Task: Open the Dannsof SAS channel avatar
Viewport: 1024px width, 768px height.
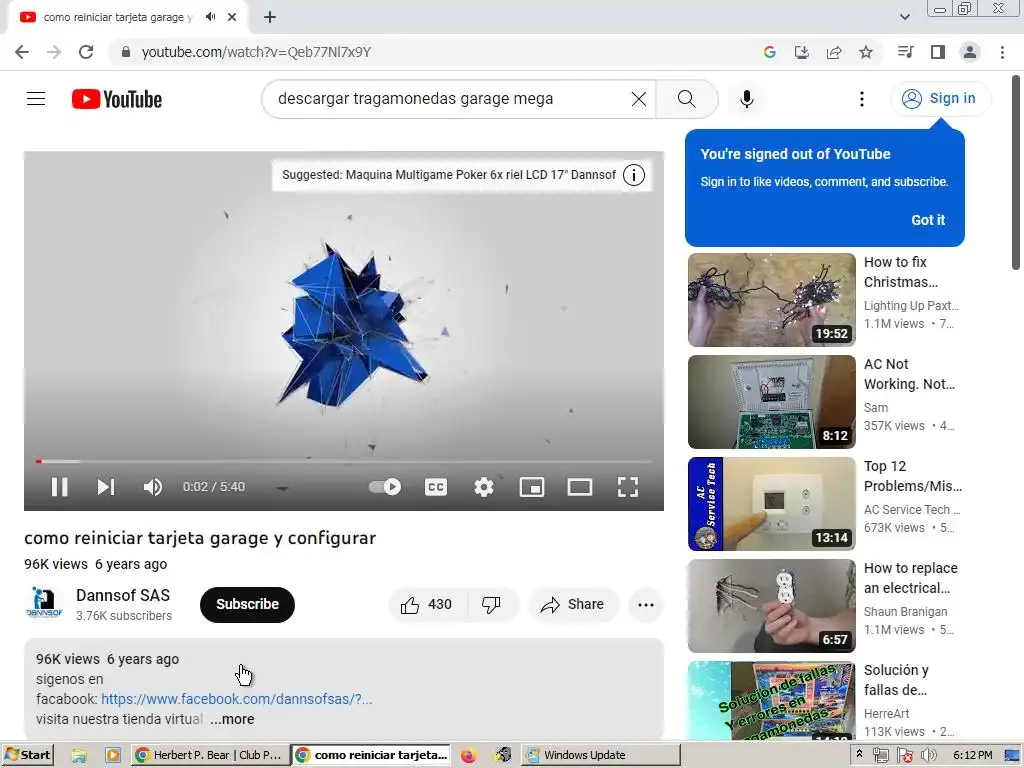Action: coord(44,604)
